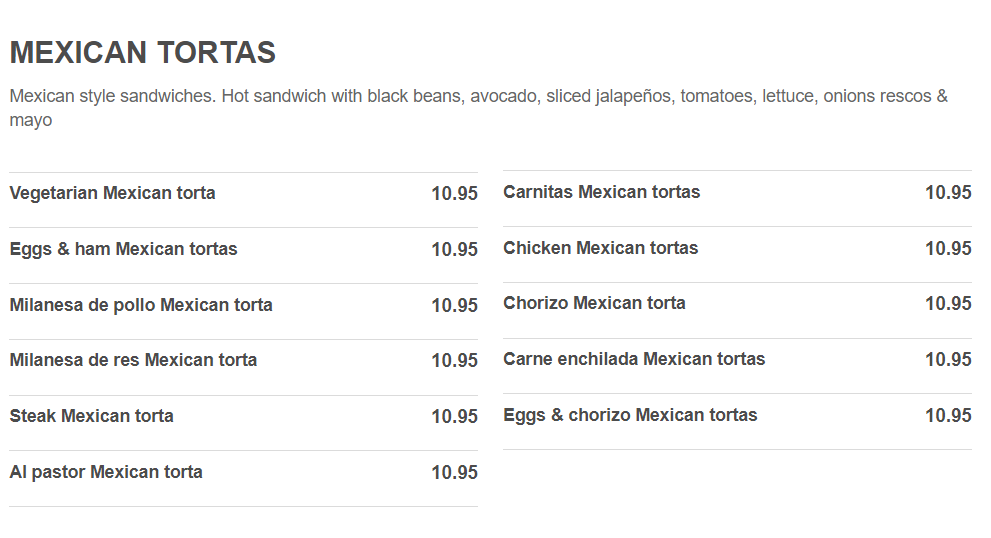The image size is (991, 538).
Task: Select Eggs & chorizo Mexican tortas
Action: coord(630,415)
